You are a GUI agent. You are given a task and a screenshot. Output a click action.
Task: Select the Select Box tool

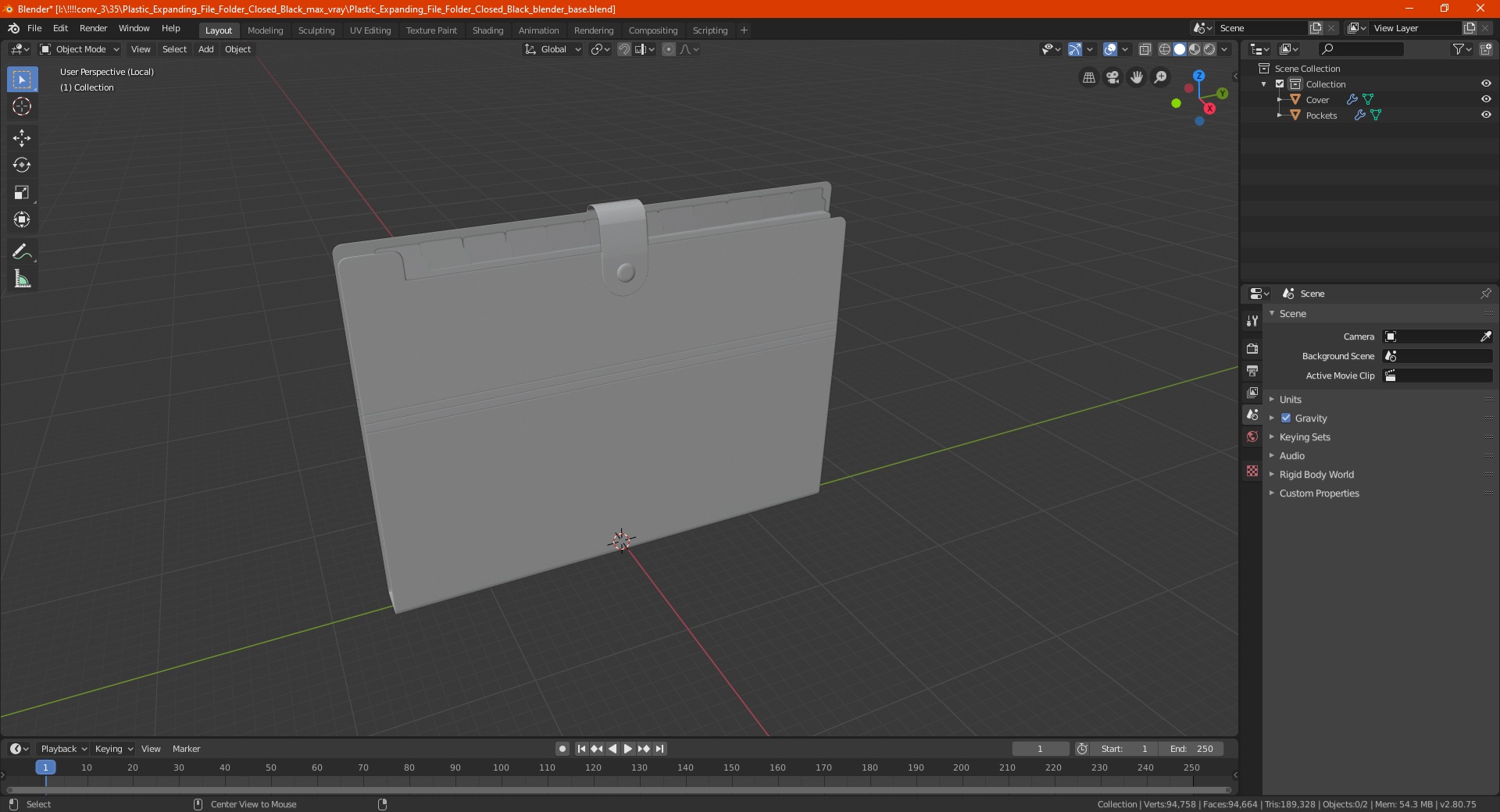click(x=22, y=80)
